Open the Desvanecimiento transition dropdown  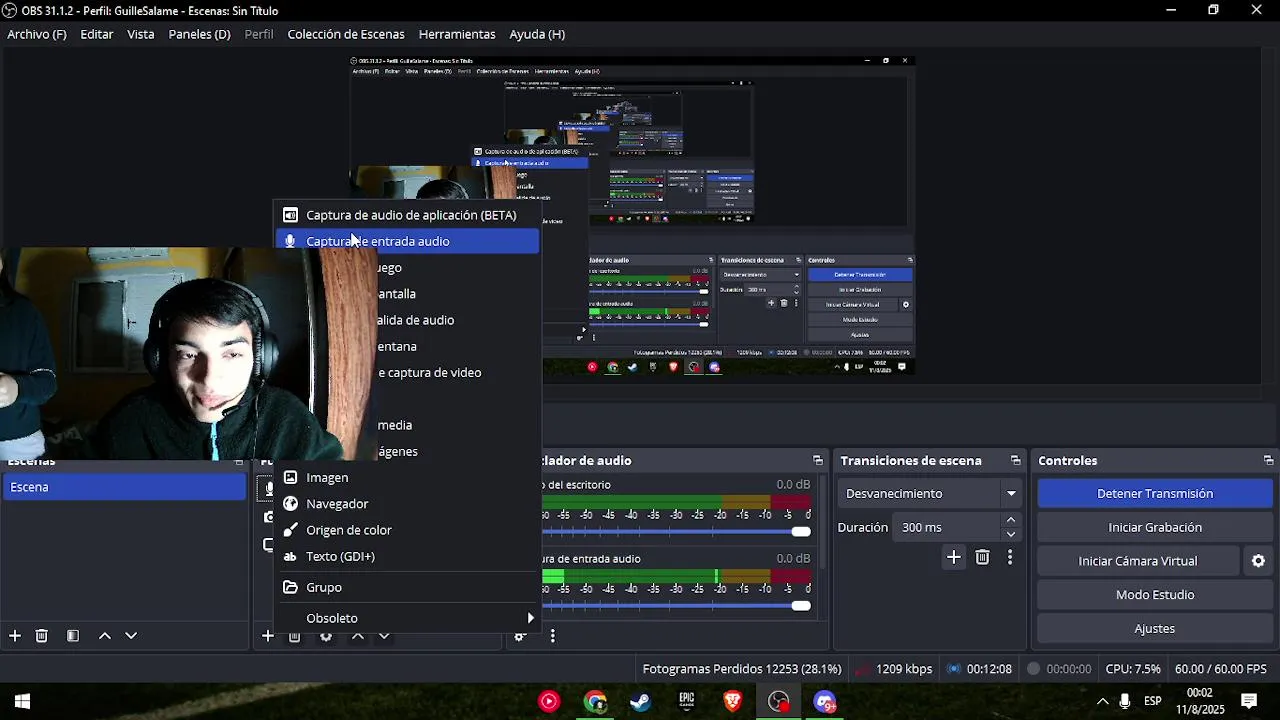[931, 494]
